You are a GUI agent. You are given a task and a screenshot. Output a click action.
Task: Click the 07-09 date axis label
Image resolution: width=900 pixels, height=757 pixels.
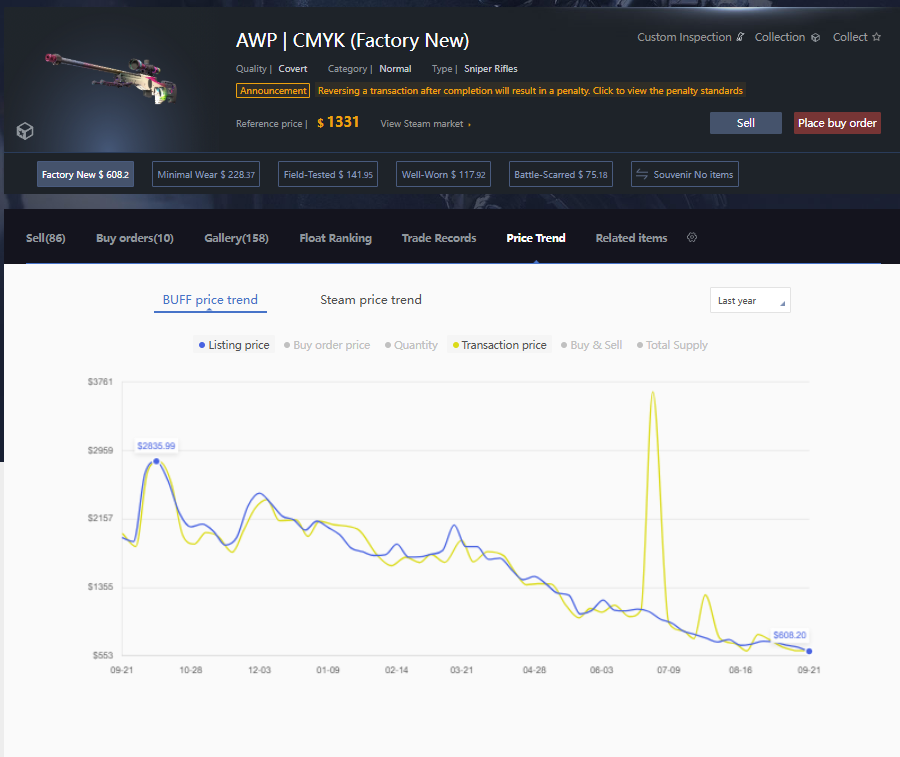(x=669, y=670)
